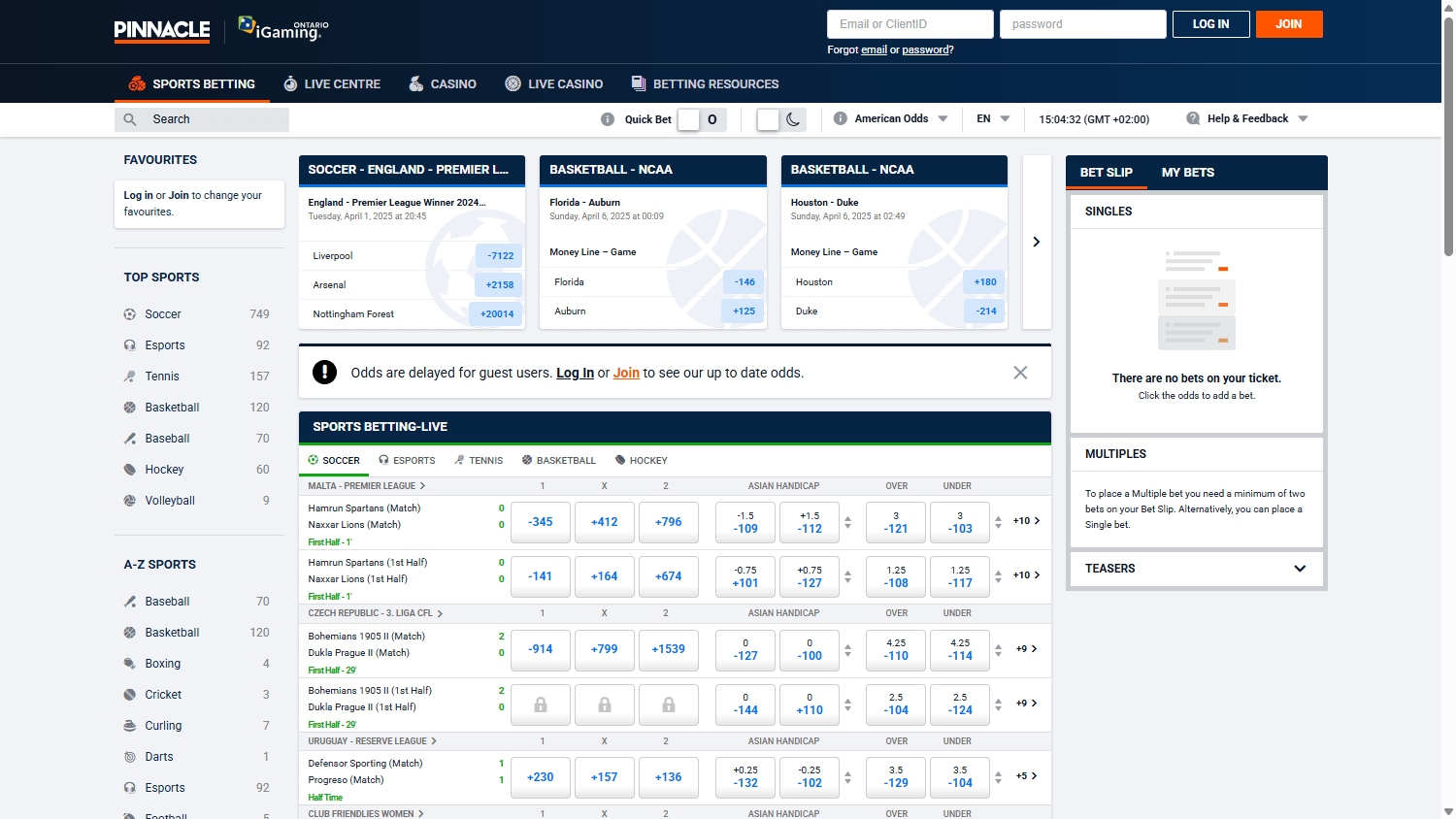1456x819 pixels.
Task: Click the orange JOIN button
Action: pos(1289,23)
